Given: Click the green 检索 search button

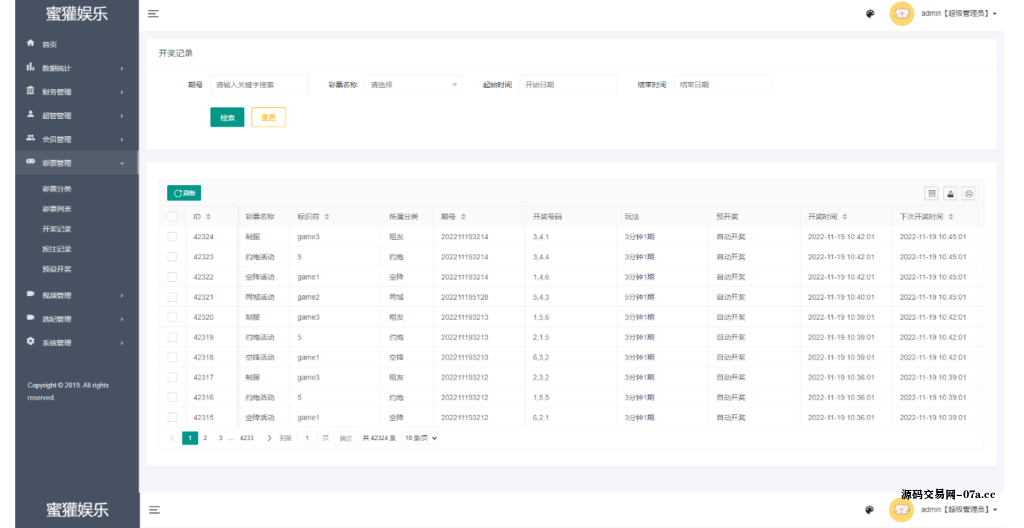Looking at the screenshot, I should pyautogui.click(x=227, y=118).
